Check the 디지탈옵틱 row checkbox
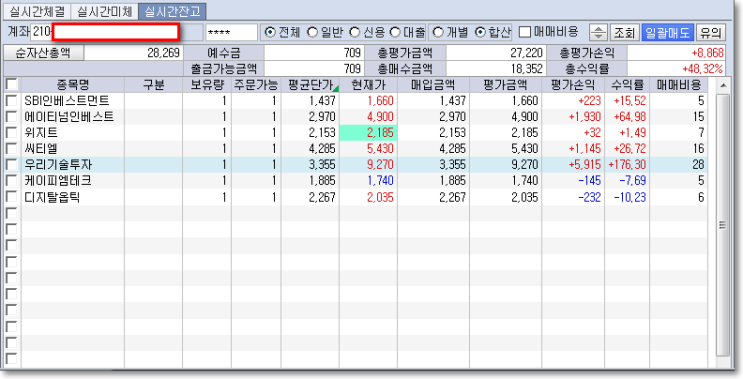Screen dimensions: 743x379 [x=11, y=197]
